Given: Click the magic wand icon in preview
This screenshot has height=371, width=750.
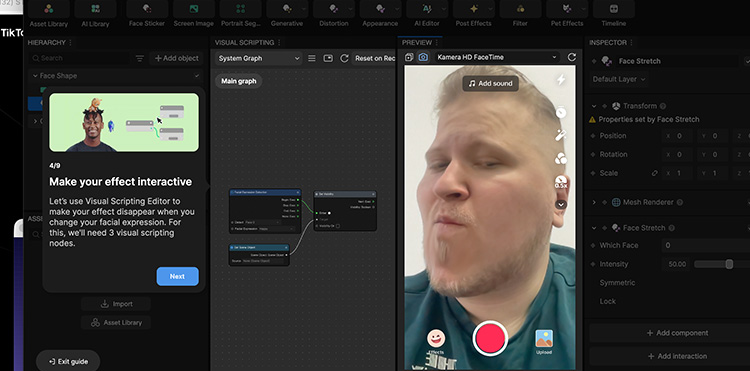Looking at the screenshot, I should click(561, 136).
